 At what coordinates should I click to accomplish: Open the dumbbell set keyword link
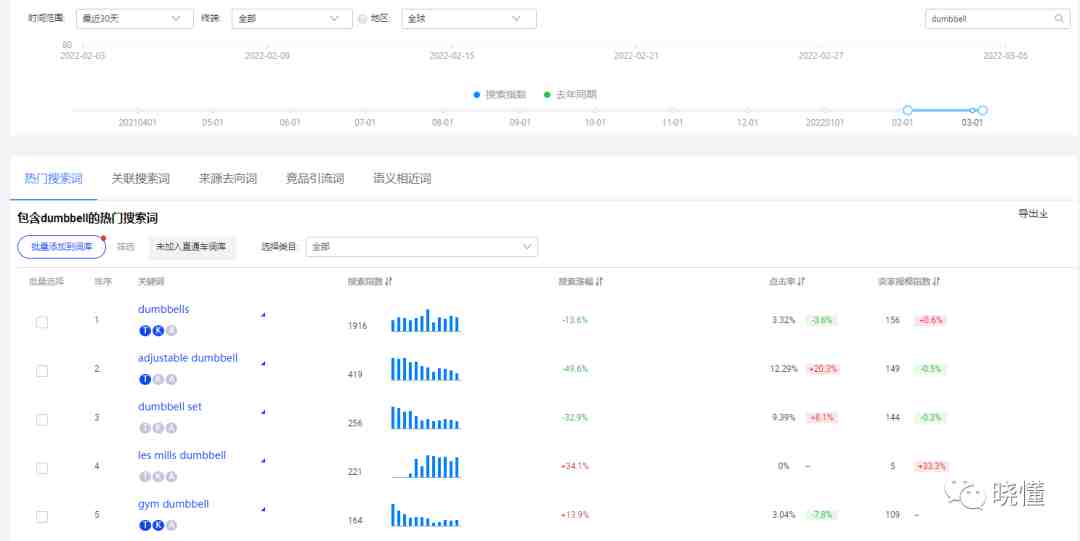pyautogui.click(x=170, y=407)
